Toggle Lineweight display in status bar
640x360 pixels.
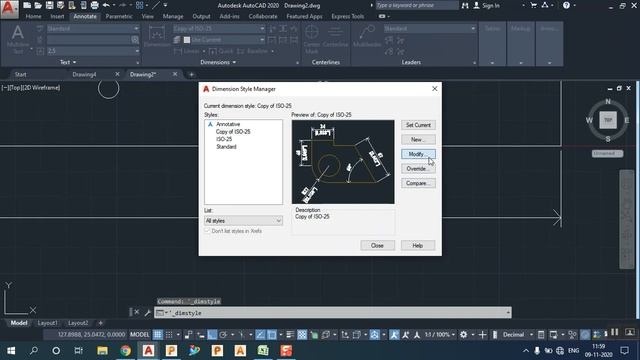click(290, 335)
